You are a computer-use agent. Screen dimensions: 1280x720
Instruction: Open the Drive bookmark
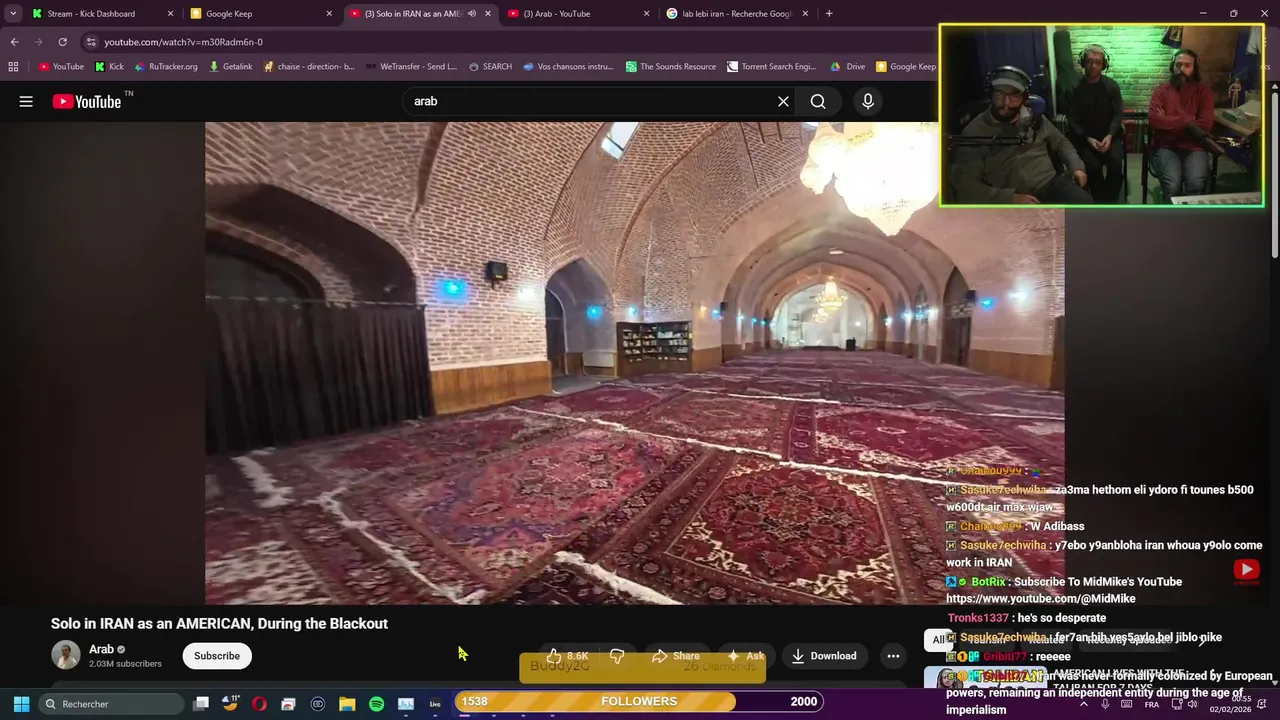point(848,67)
